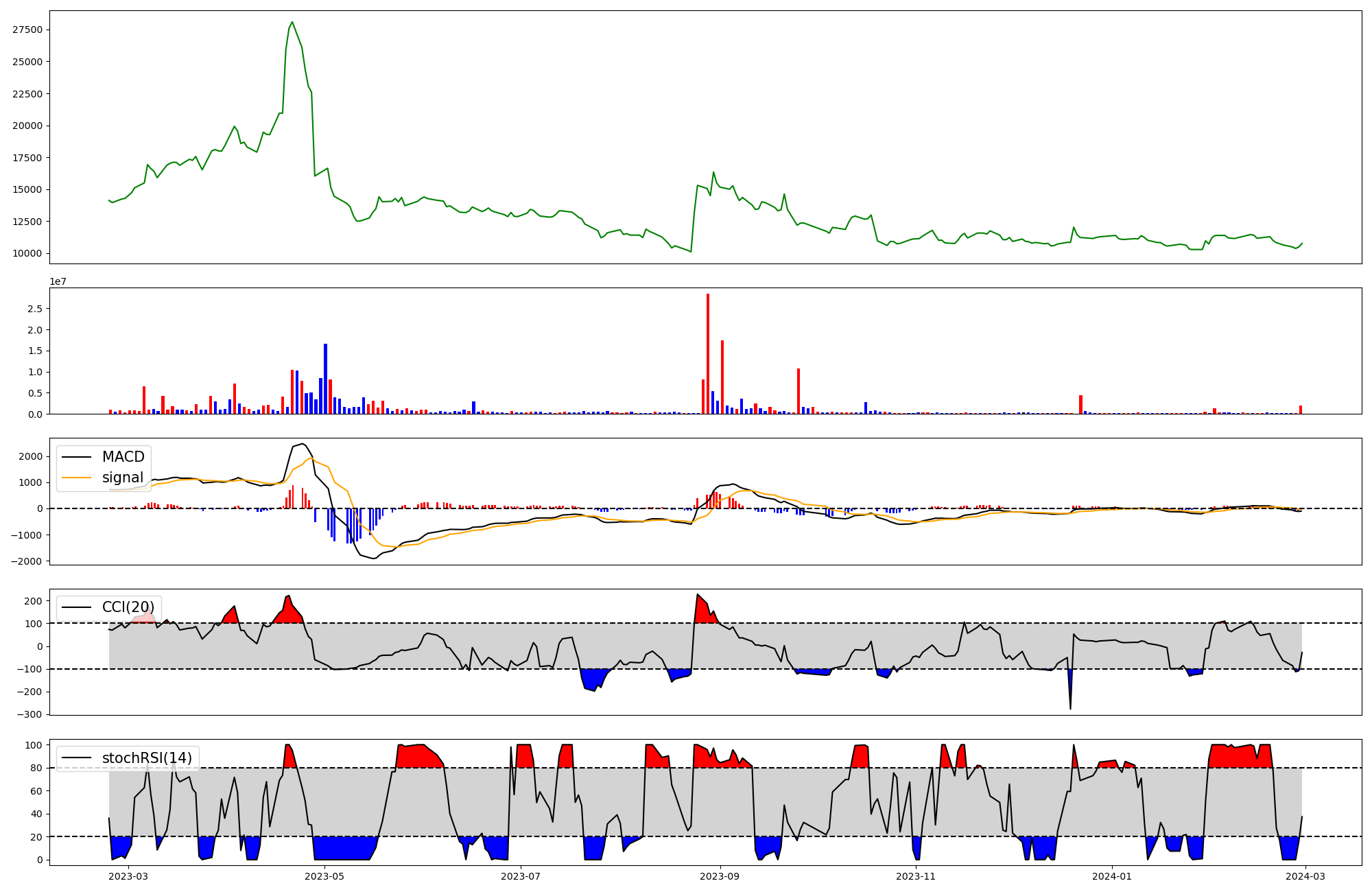The height and width of the screenshot is (892, 1372).
Task: Click the 2024-03 x-axis date label
Action: [1305, 876]
